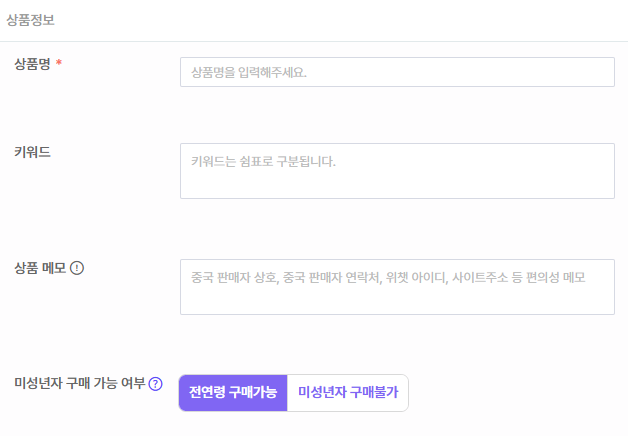Show help for the minor purchase setting
The image size is (628, 436).
(155, 384)
